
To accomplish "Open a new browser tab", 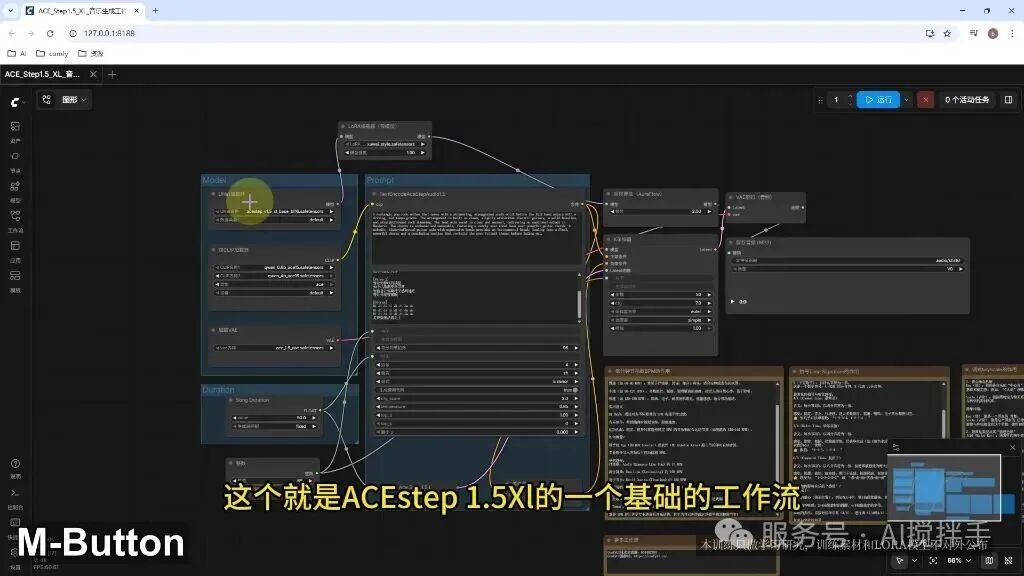I will click(x=155, y=10).
